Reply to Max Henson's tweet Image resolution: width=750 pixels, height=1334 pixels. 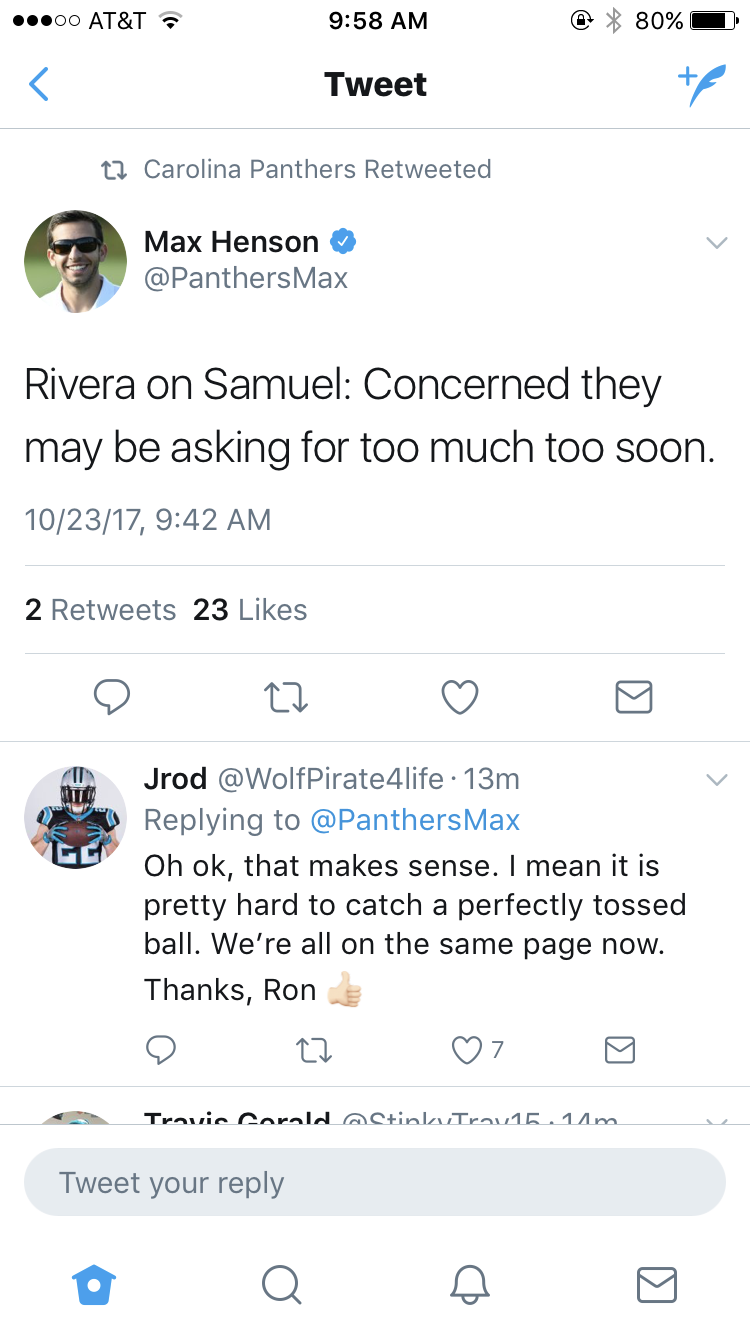coord(111,697)
